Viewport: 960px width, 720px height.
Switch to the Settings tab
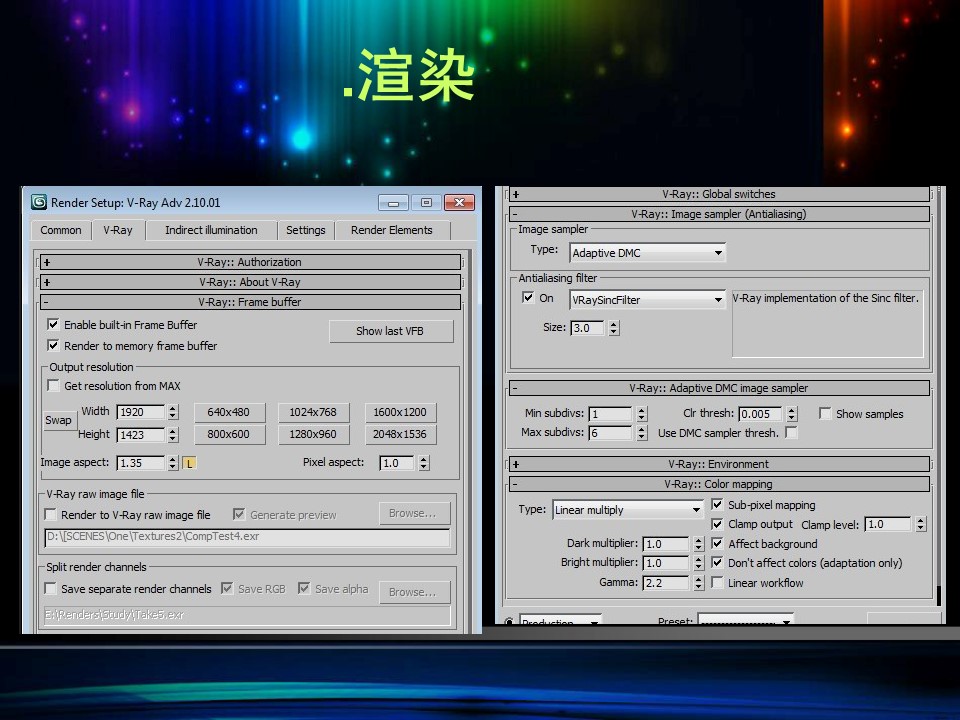pos(306,230)
